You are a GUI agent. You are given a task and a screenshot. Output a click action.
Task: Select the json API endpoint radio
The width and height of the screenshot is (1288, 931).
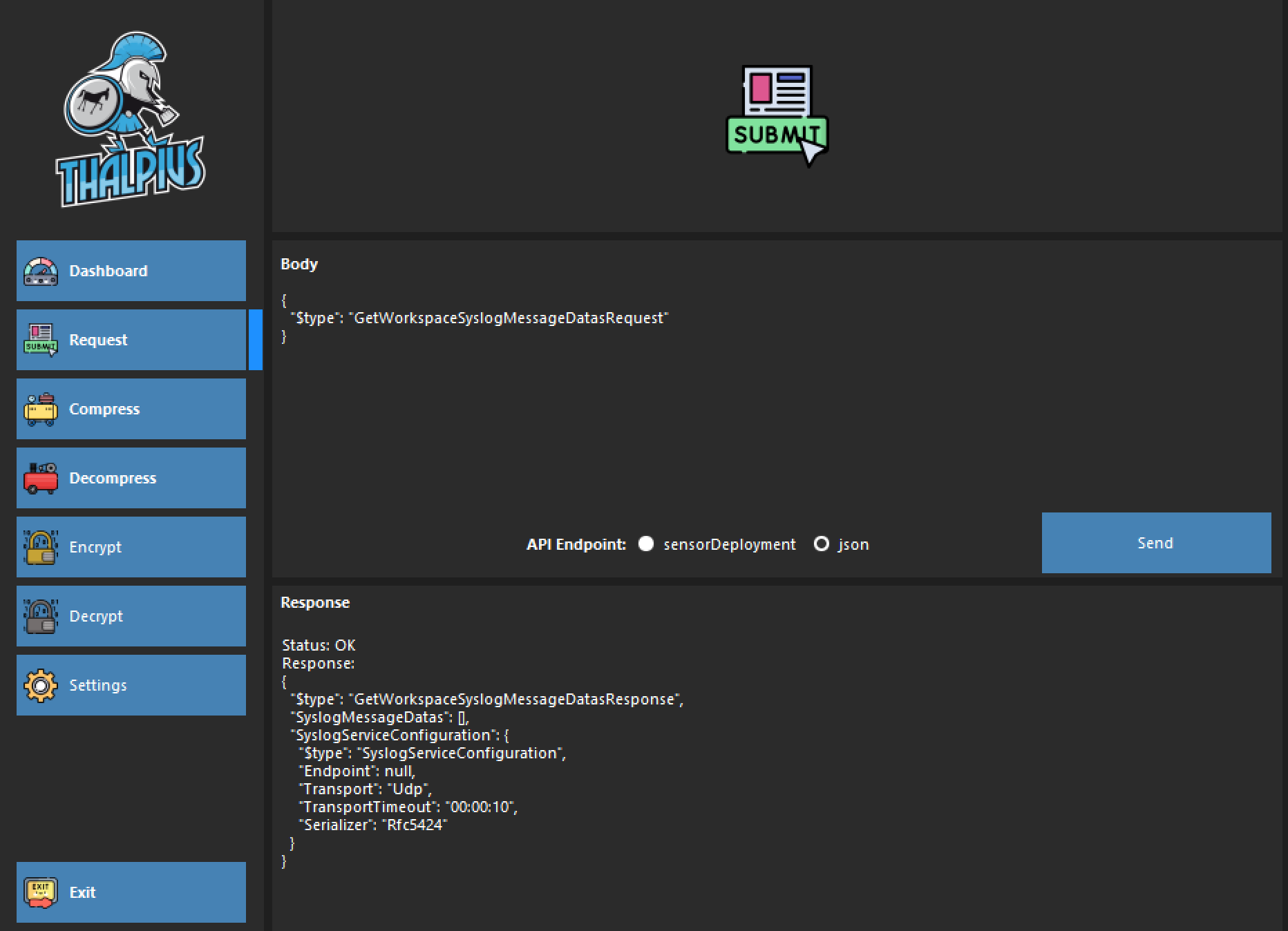821,544
